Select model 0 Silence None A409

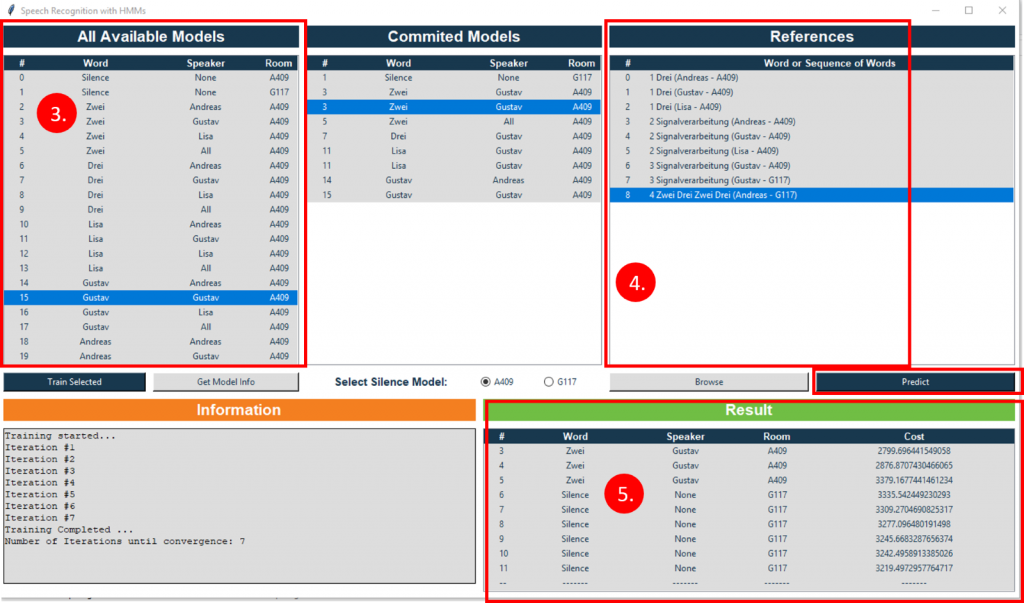tap(151, 78)
